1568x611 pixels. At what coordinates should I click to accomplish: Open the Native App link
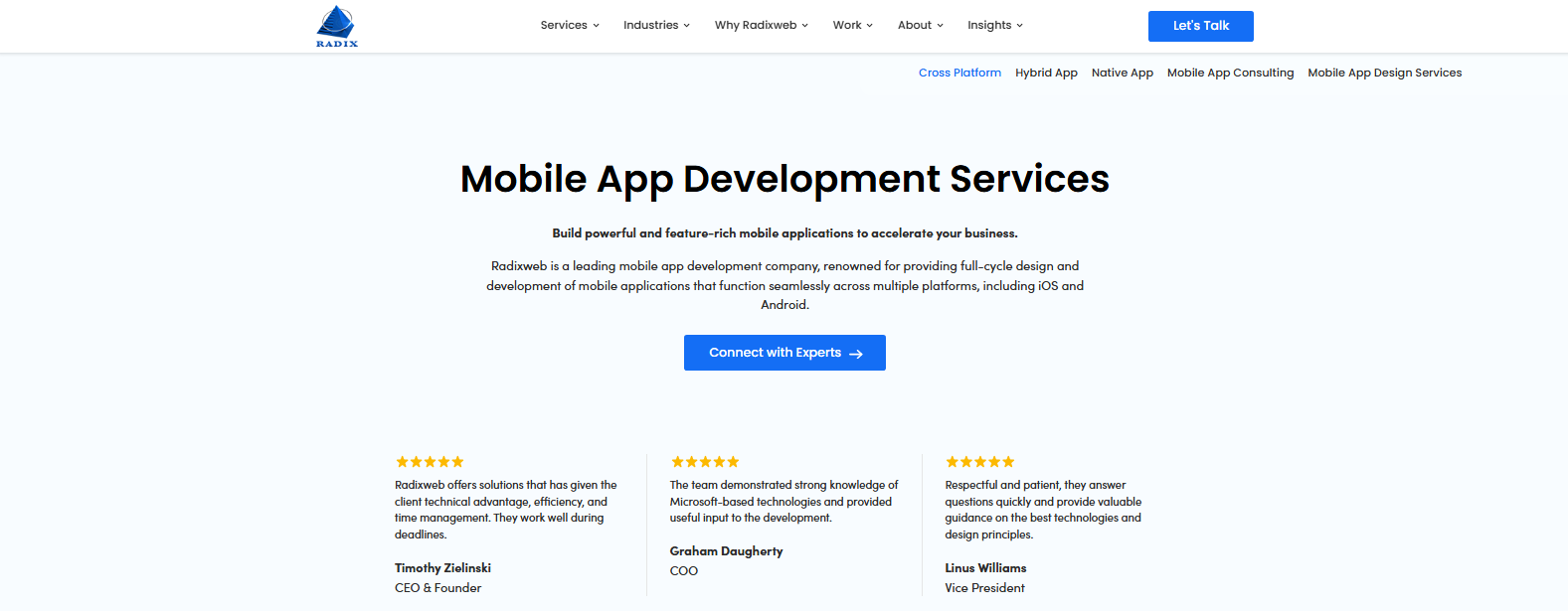(x=1123, y=73)
